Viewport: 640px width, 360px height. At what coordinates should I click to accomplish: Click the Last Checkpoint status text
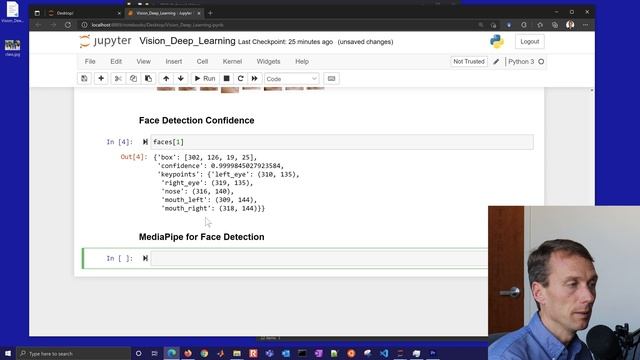point(285,42)
